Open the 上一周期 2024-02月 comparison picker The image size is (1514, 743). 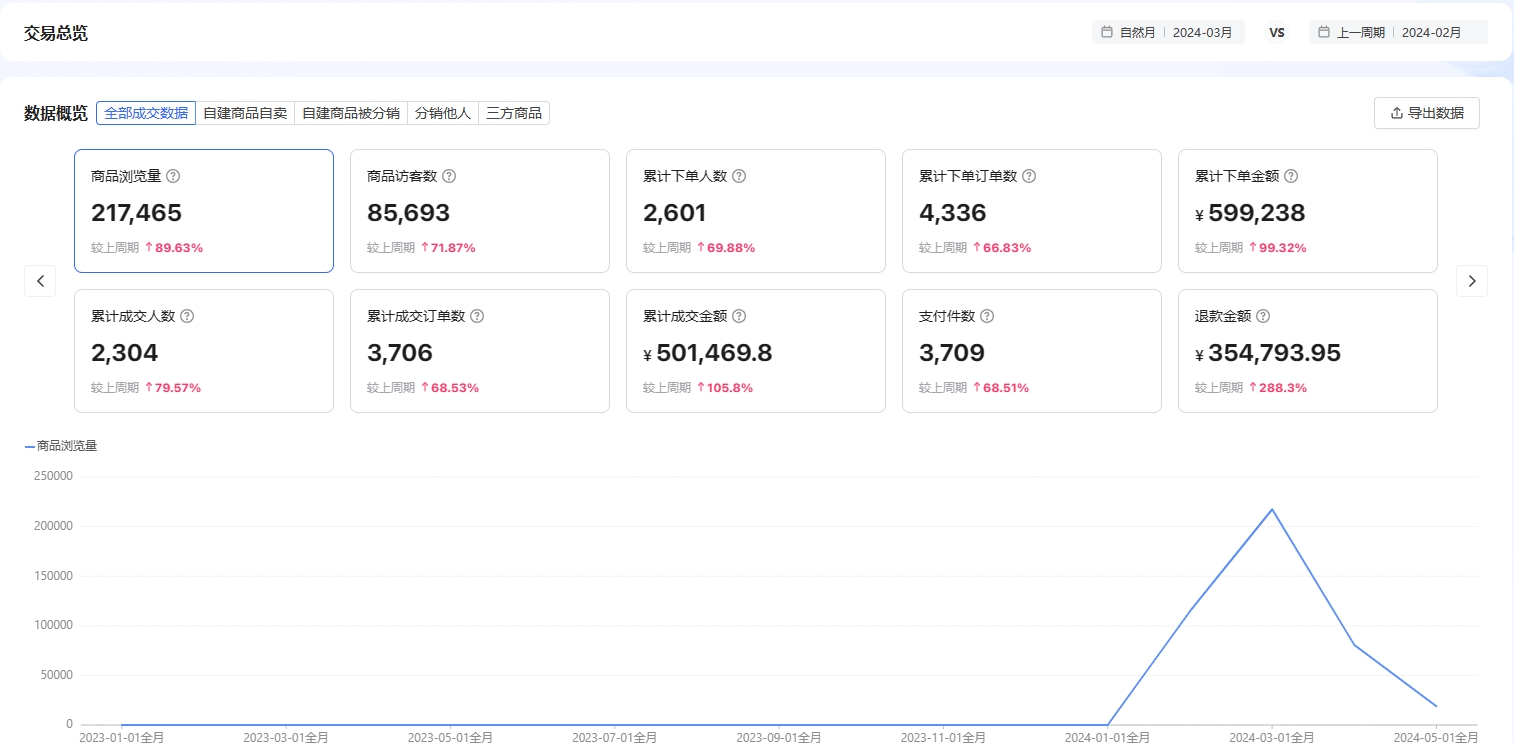tap(1398, 32)
